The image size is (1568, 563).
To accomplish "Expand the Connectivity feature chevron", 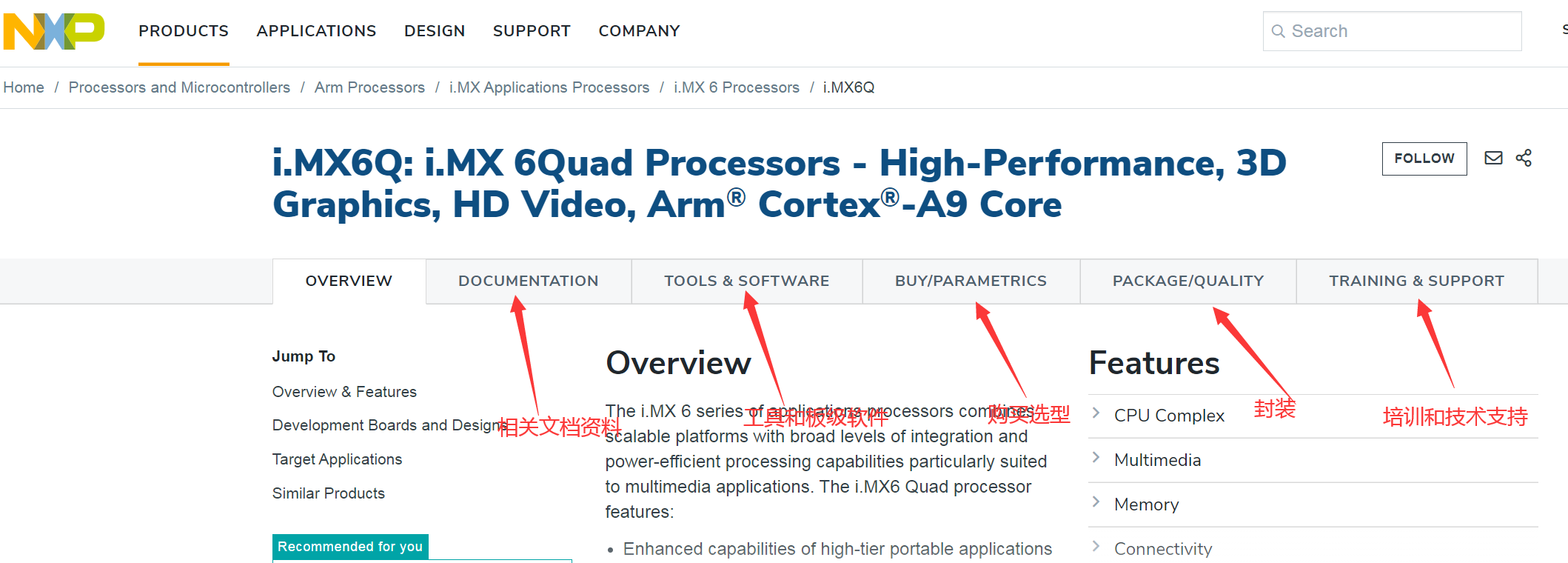I will click(x=1096, y=547).
